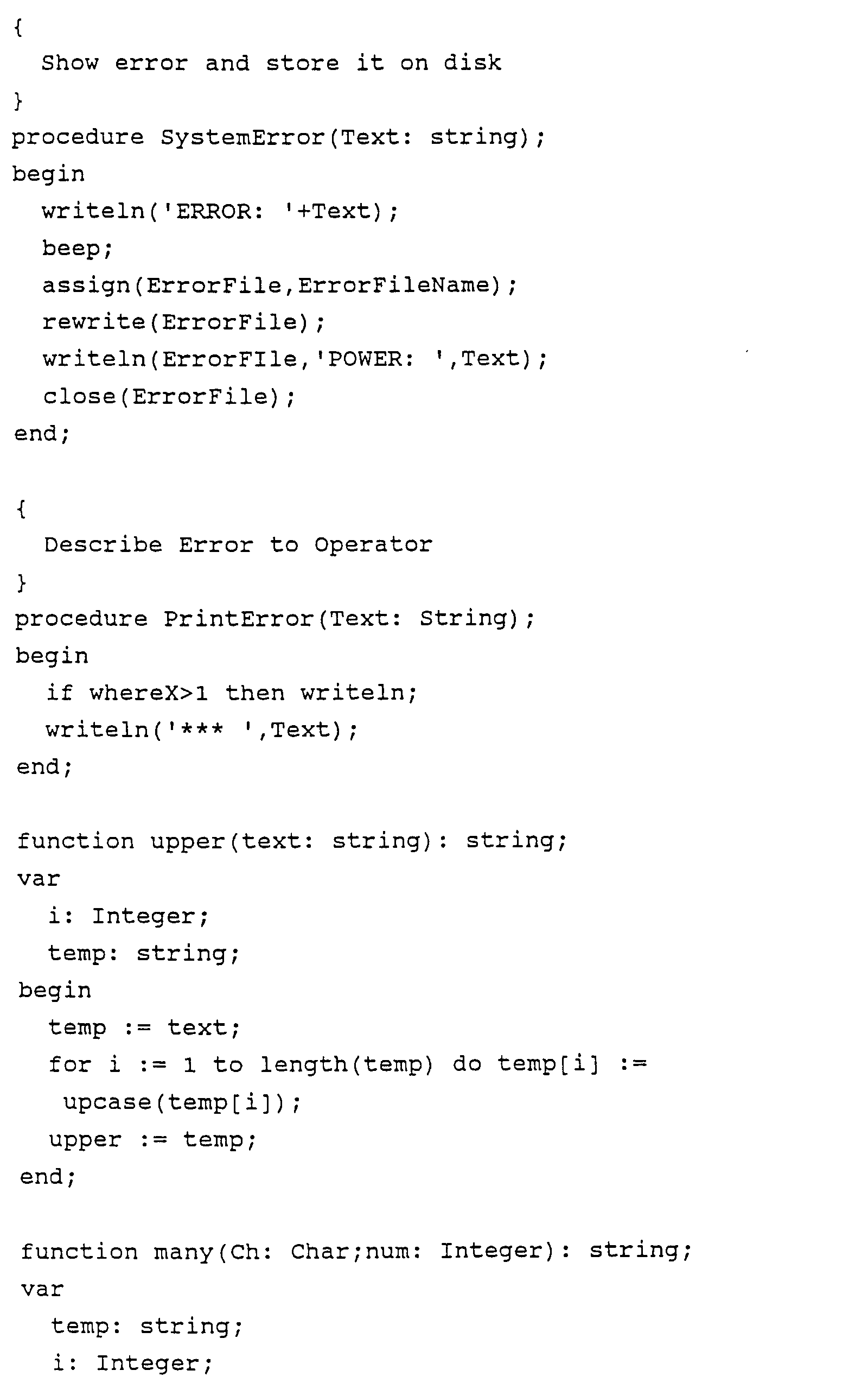Click the "upper := temp;" assignment

152,1140
